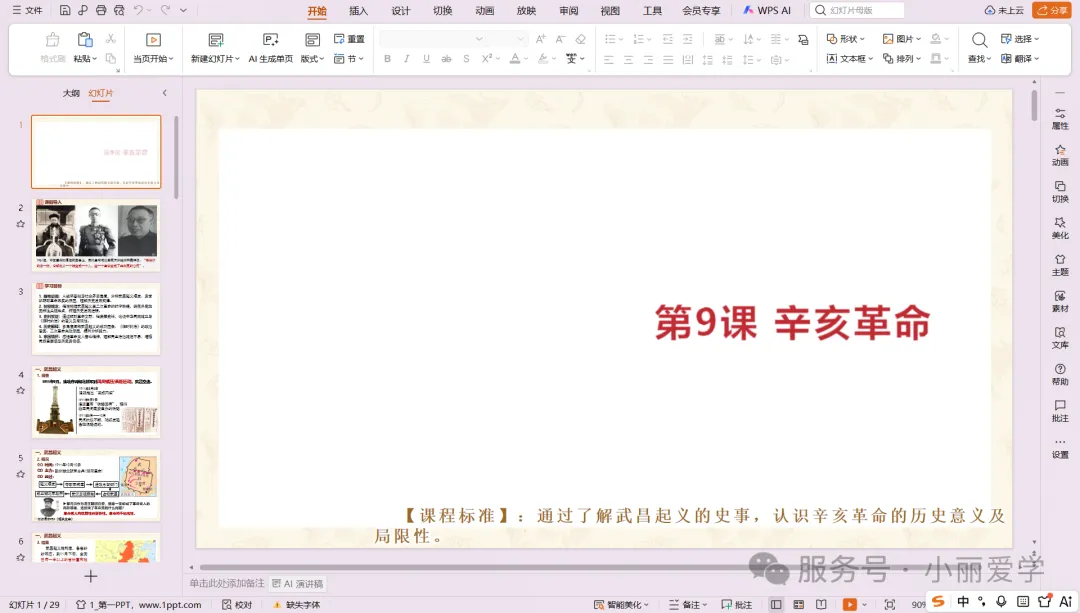Click the 重置 reset button
This screenshot has height=613, width=1080.
click(x=349, y=39)
